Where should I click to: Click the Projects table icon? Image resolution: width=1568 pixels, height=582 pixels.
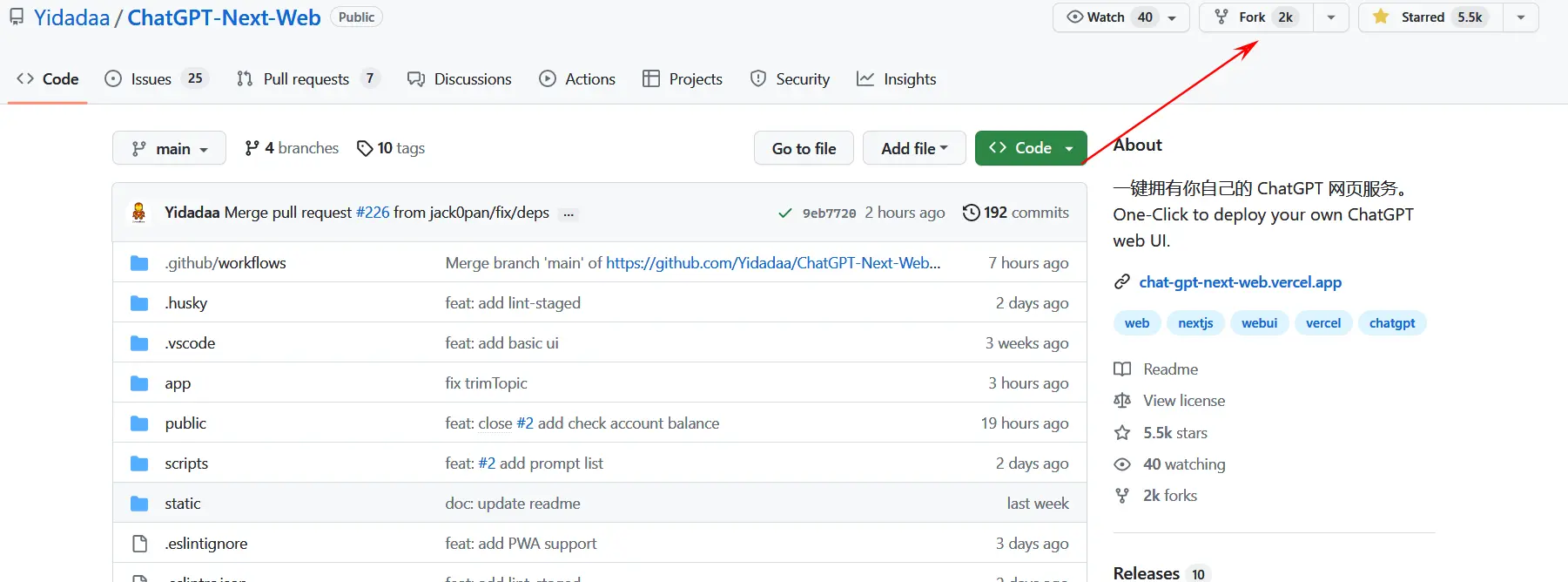[650, 79]
